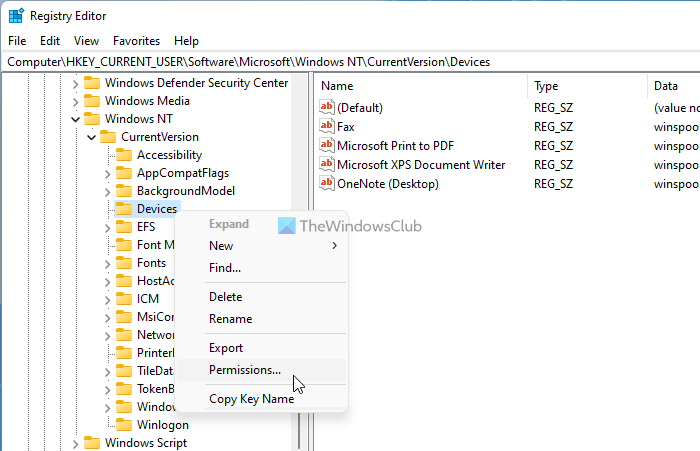Choose Permissions... from the context menu
The width and height of the screenshot is (700, 451).
click(x=245, y=370)
